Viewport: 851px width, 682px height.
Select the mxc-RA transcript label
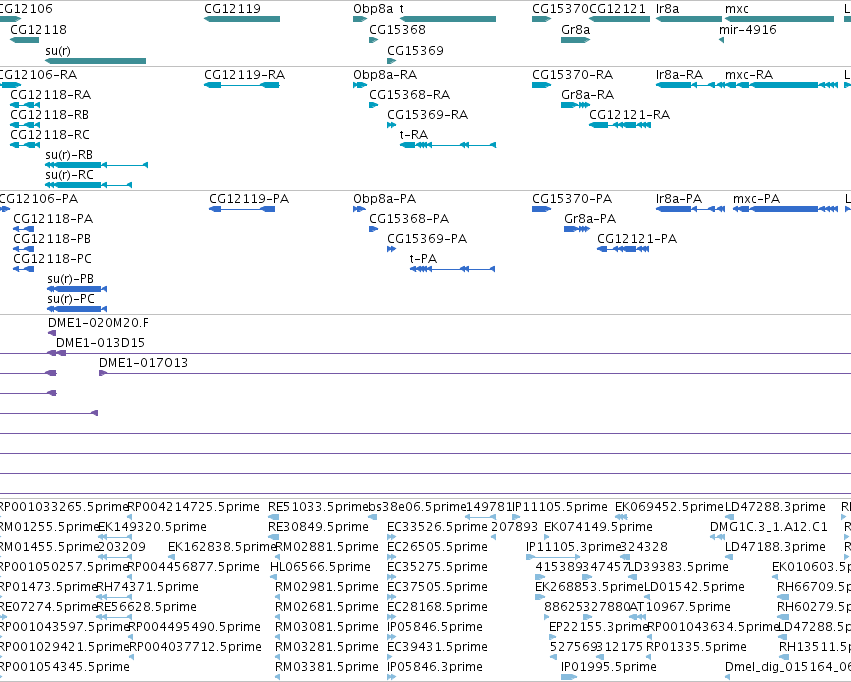click(748, 74)
